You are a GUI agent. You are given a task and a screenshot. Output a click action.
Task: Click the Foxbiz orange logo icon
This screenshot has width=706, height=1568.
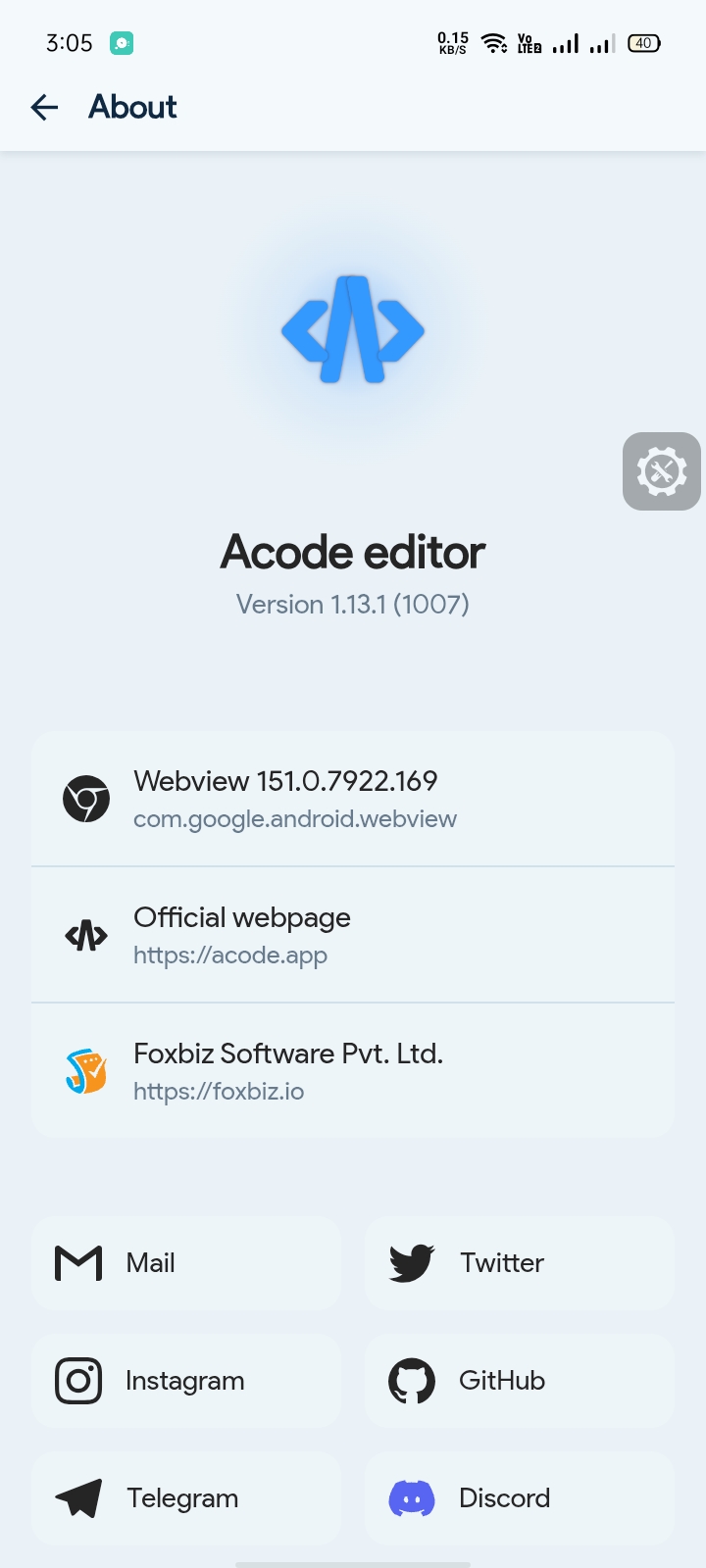coord(86,1071)
